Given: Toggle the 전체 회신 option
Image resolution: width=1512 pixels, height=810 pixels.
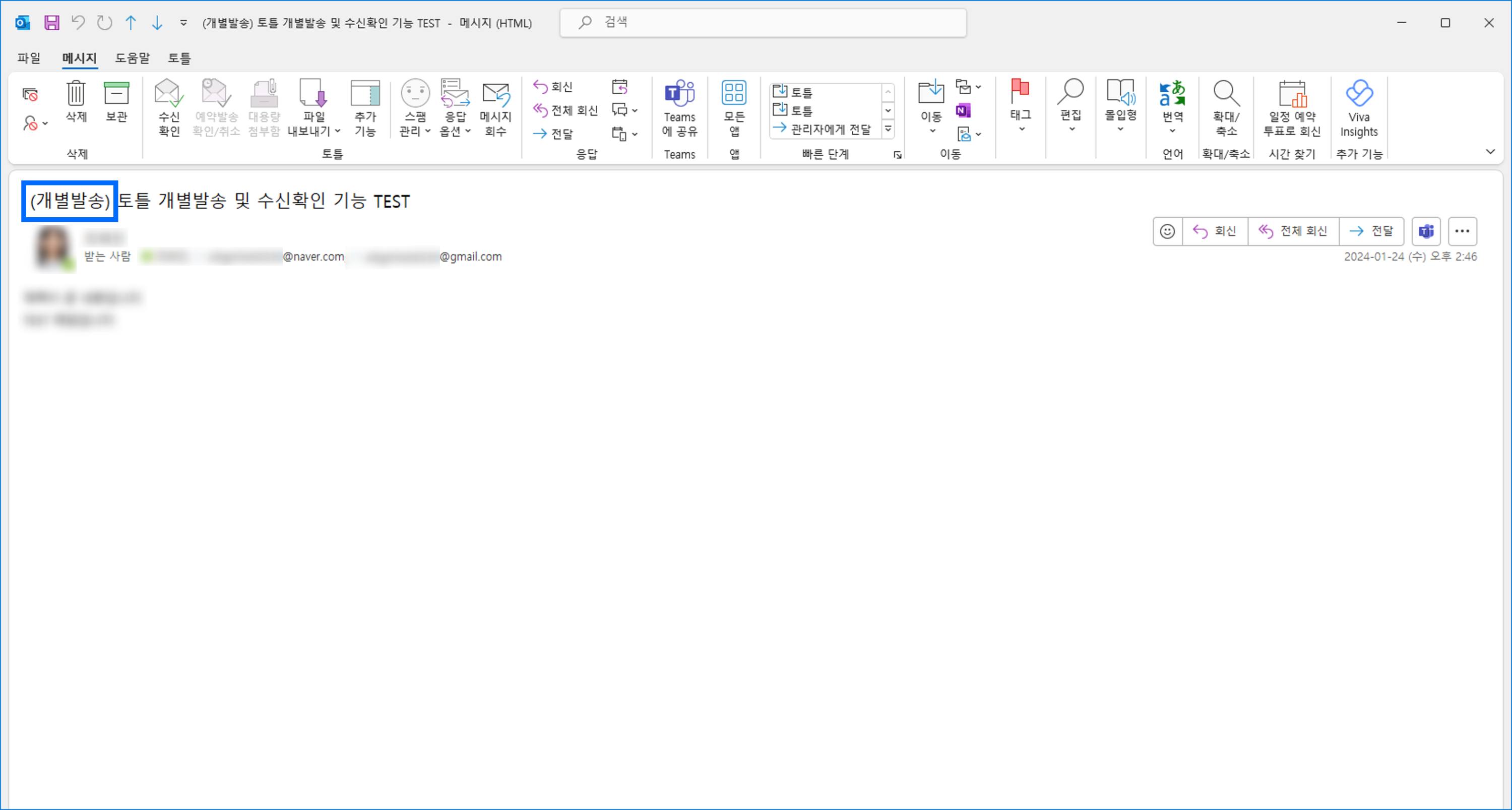Looking at the screenshot, I should click(1292, 231).
